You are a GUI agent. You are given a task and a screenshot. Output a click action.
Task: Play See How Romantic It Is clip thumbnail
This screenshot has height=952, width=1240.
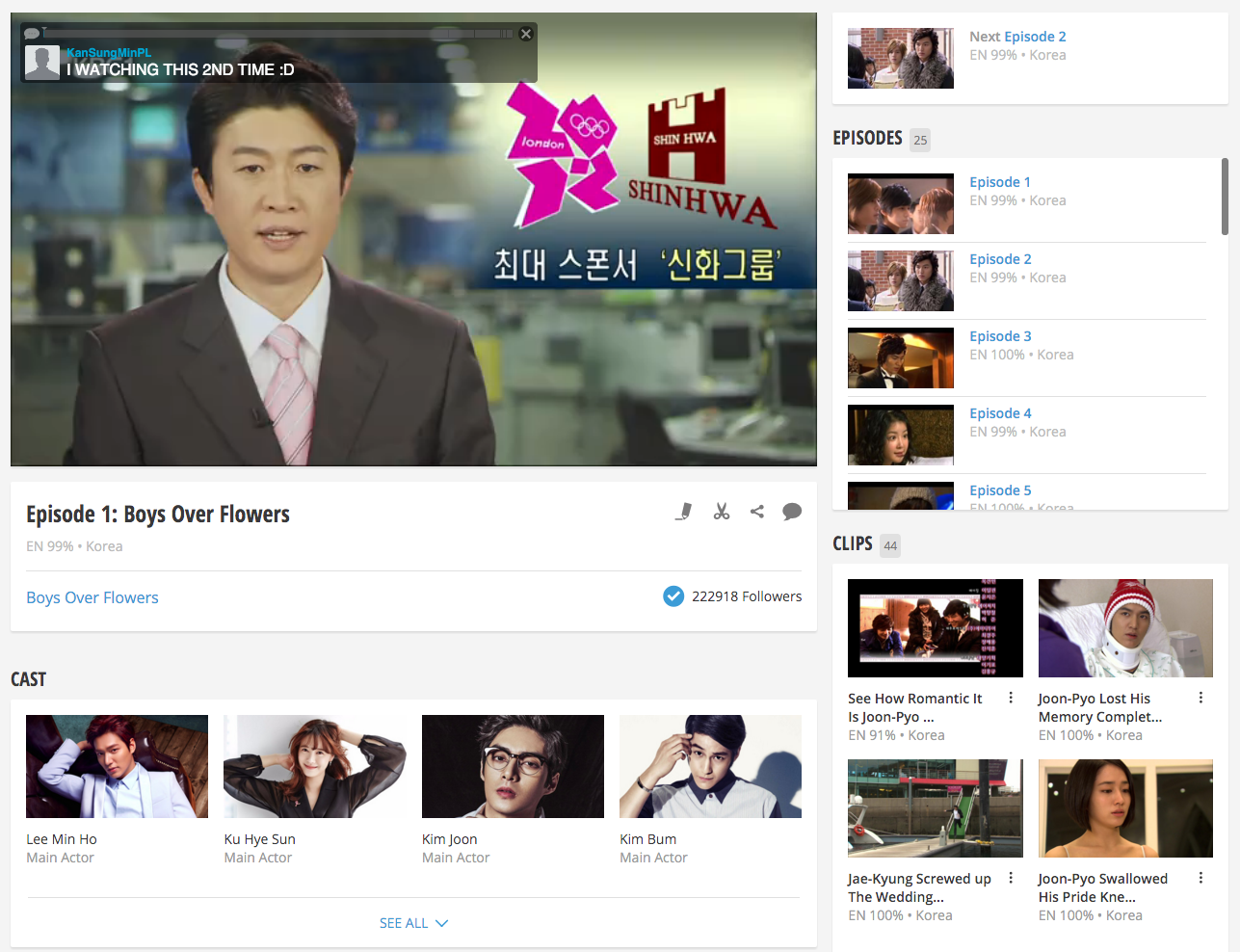click(x=936, y=628)
